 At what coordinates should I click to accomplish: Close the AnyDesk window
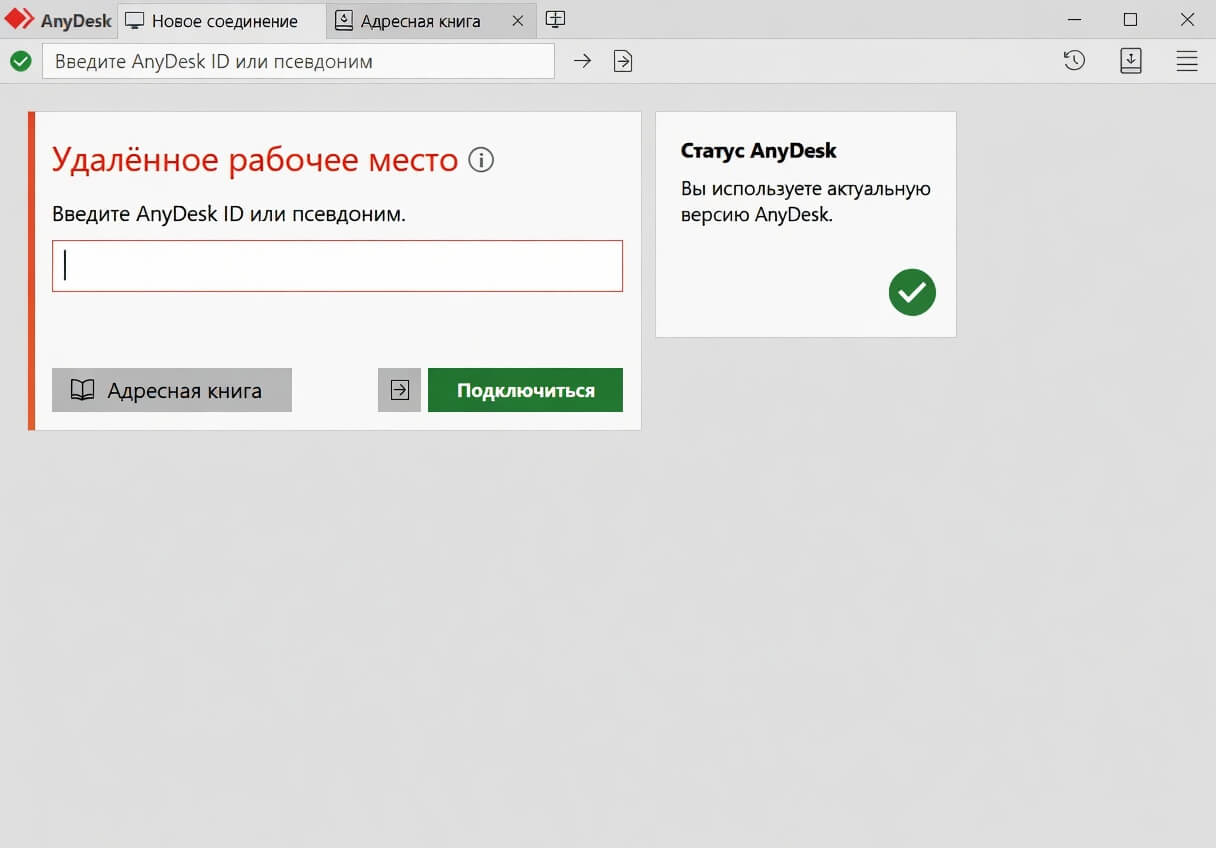pyautogui.click(x=1187, y=19)
